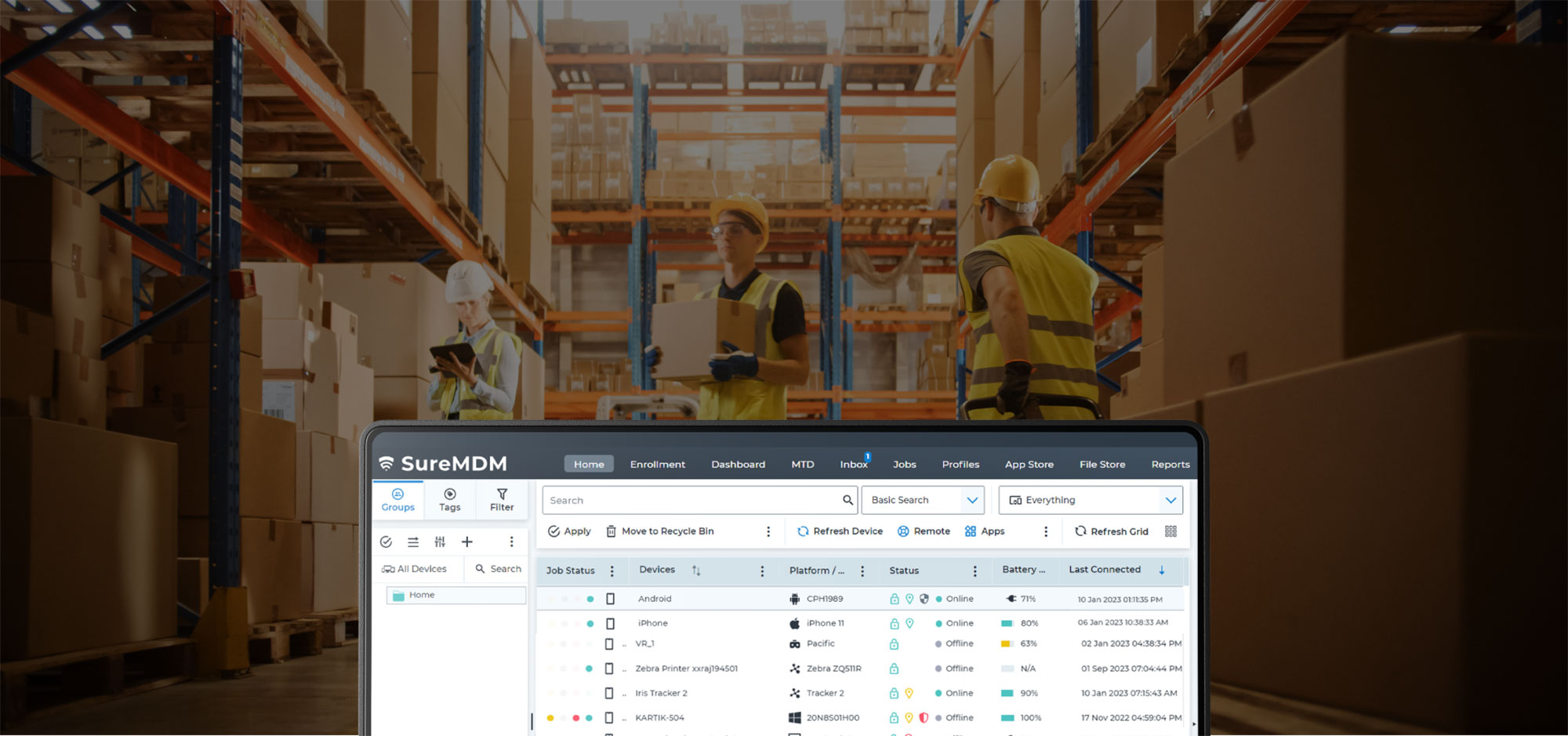Expand the Basic Search dropdown

971,500
